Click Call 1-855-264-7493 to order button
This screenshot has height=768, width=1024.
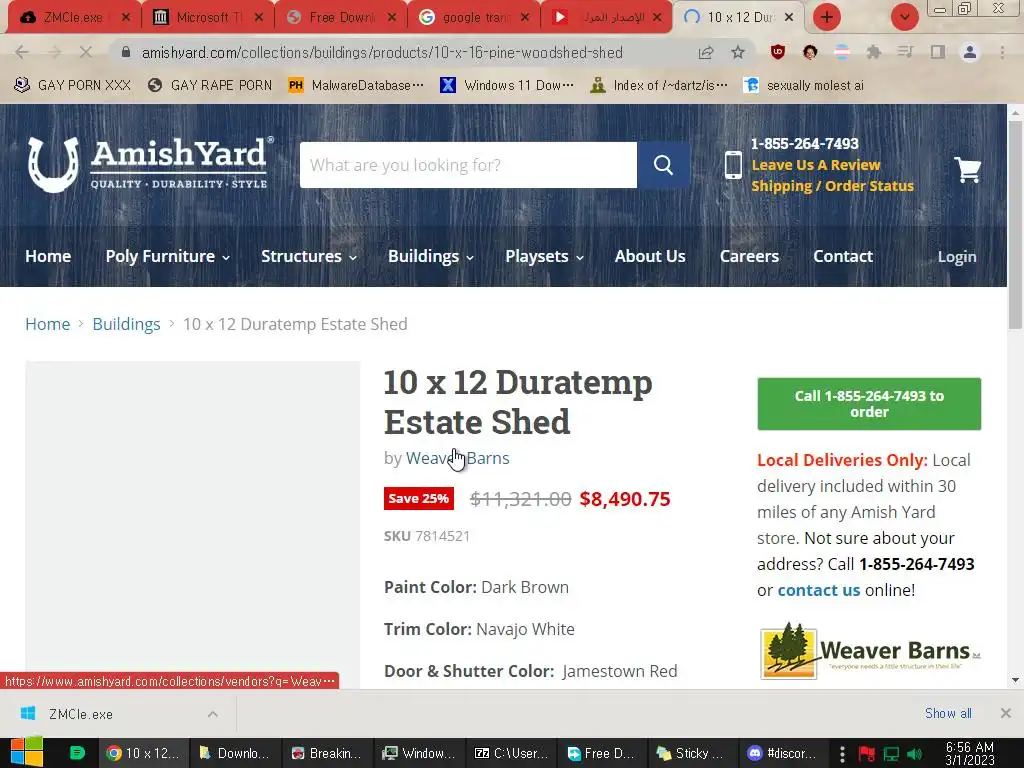point(869,404)
